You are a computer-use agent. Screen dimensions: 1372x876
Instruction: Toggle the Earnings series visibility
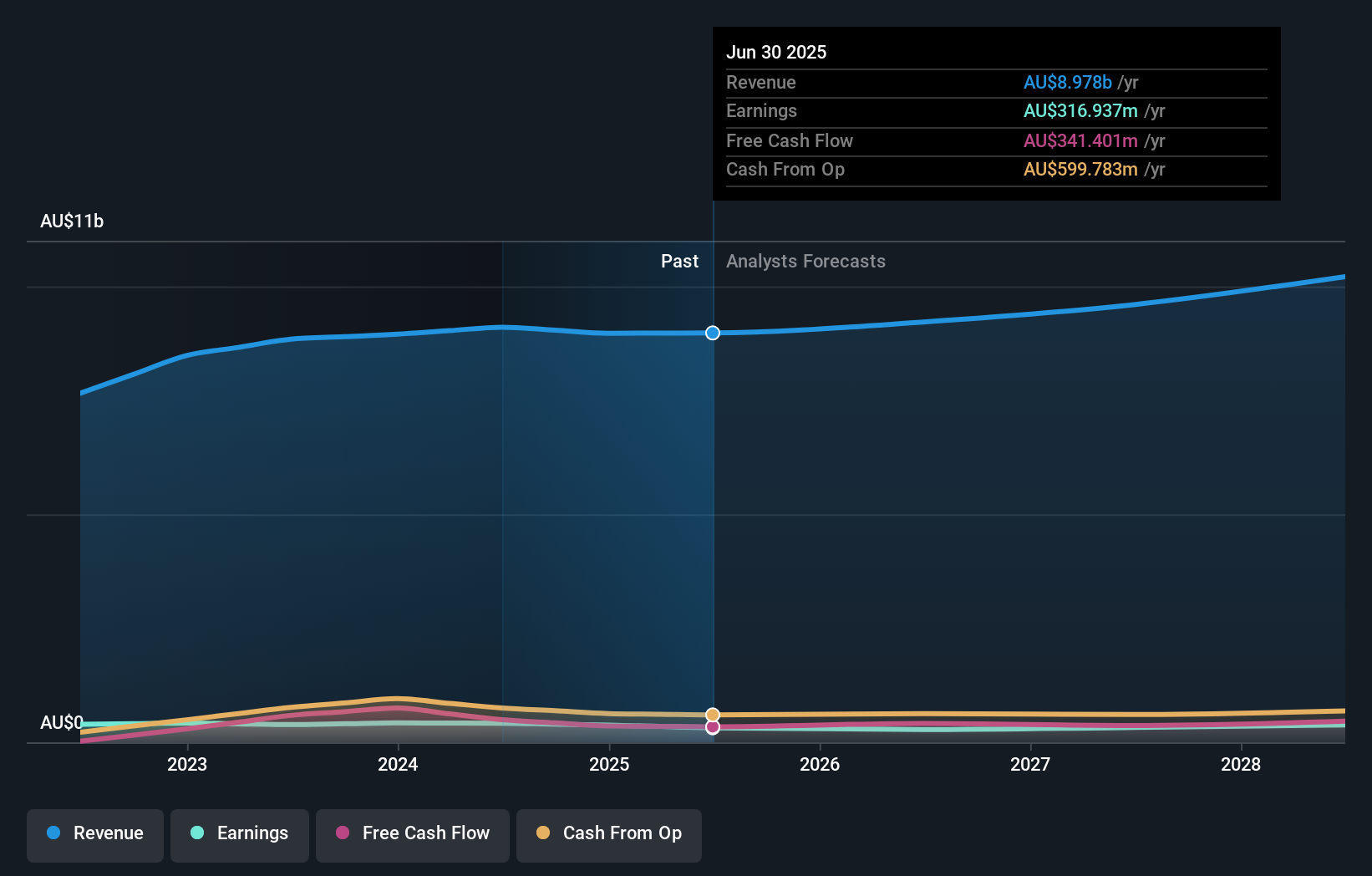[x=239, y=835]
